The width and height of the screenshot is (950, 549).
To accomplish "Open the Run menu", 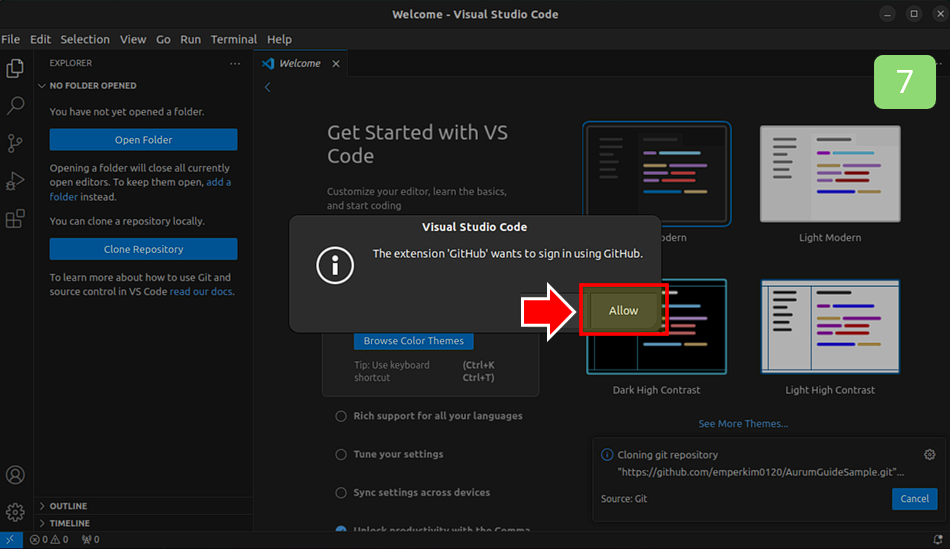I will coord(190,39).
